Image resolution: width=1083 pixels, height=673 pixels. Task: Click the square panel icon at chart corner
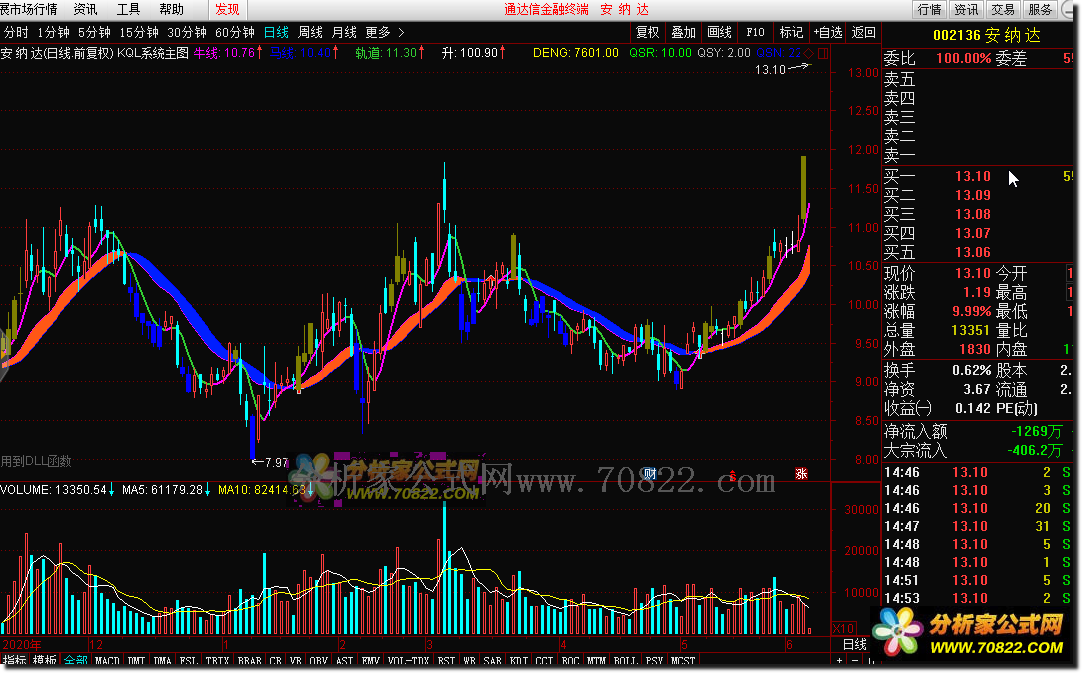[823, 53]
